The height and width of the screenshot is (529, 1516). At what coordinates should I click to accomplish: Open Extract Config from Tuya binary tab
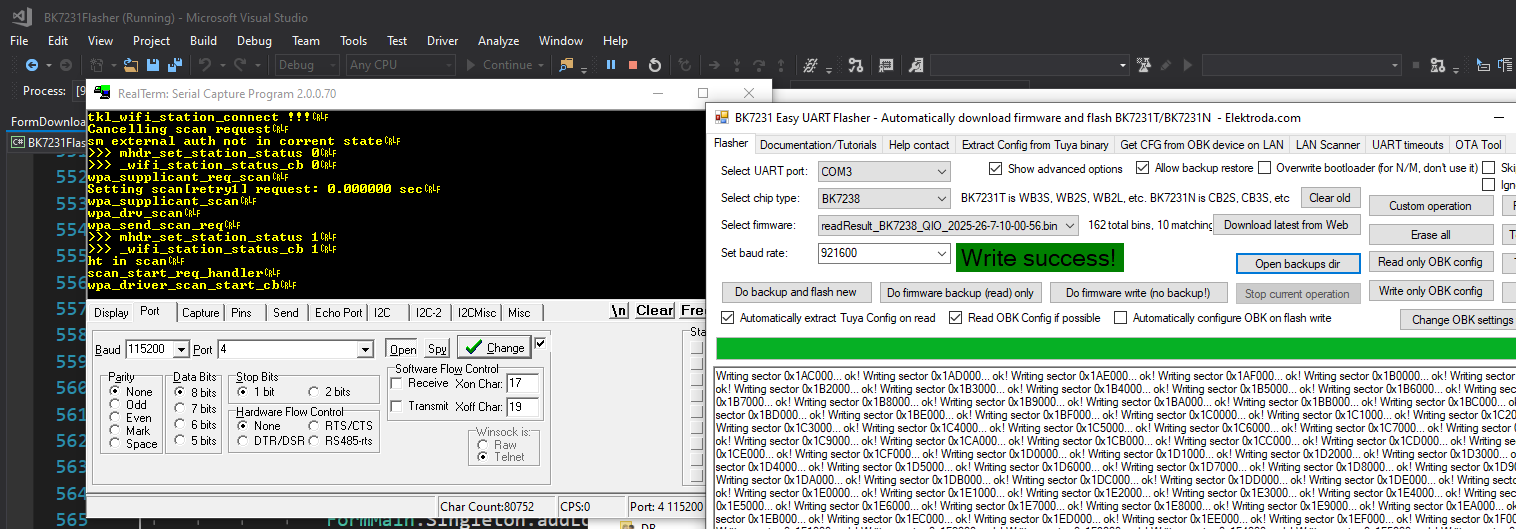(x=1034, y=145)
